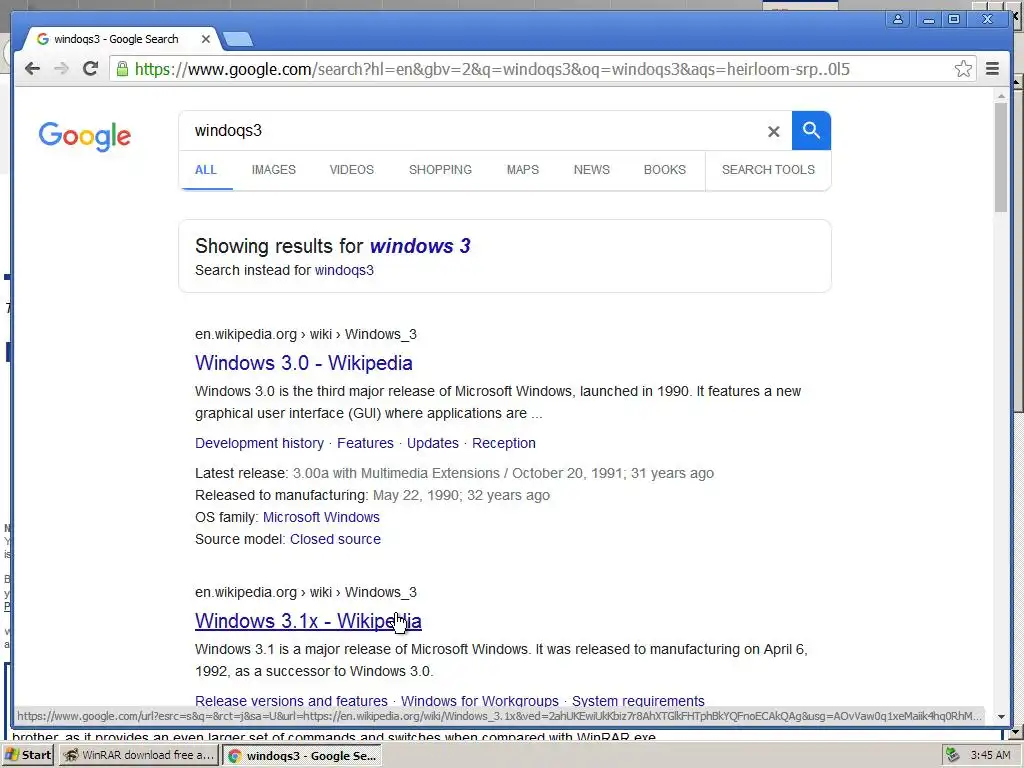Switch to the MAPS results tab
Image resolution: width=1024 pixels, height=768 pixels.
pyautogui.click(x=522, y=170)
